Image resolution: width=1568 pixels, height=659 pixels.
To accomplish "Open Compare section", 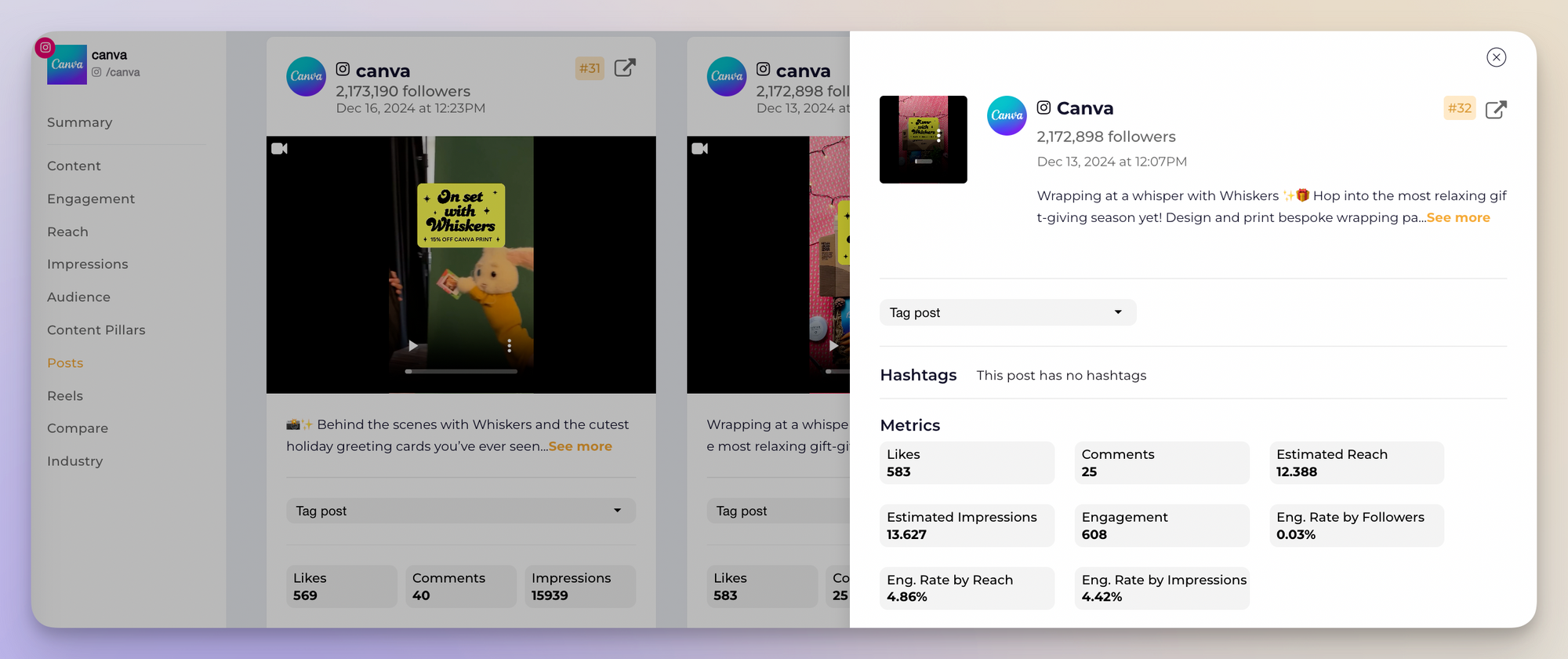I will pyautogui.click(x=78, y=428).
